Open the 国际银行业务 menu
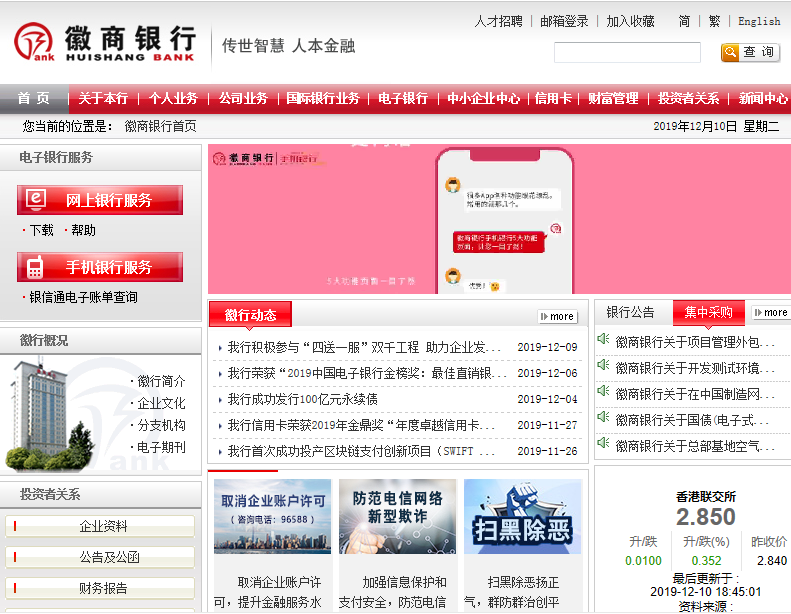 (x=323, y=98)
